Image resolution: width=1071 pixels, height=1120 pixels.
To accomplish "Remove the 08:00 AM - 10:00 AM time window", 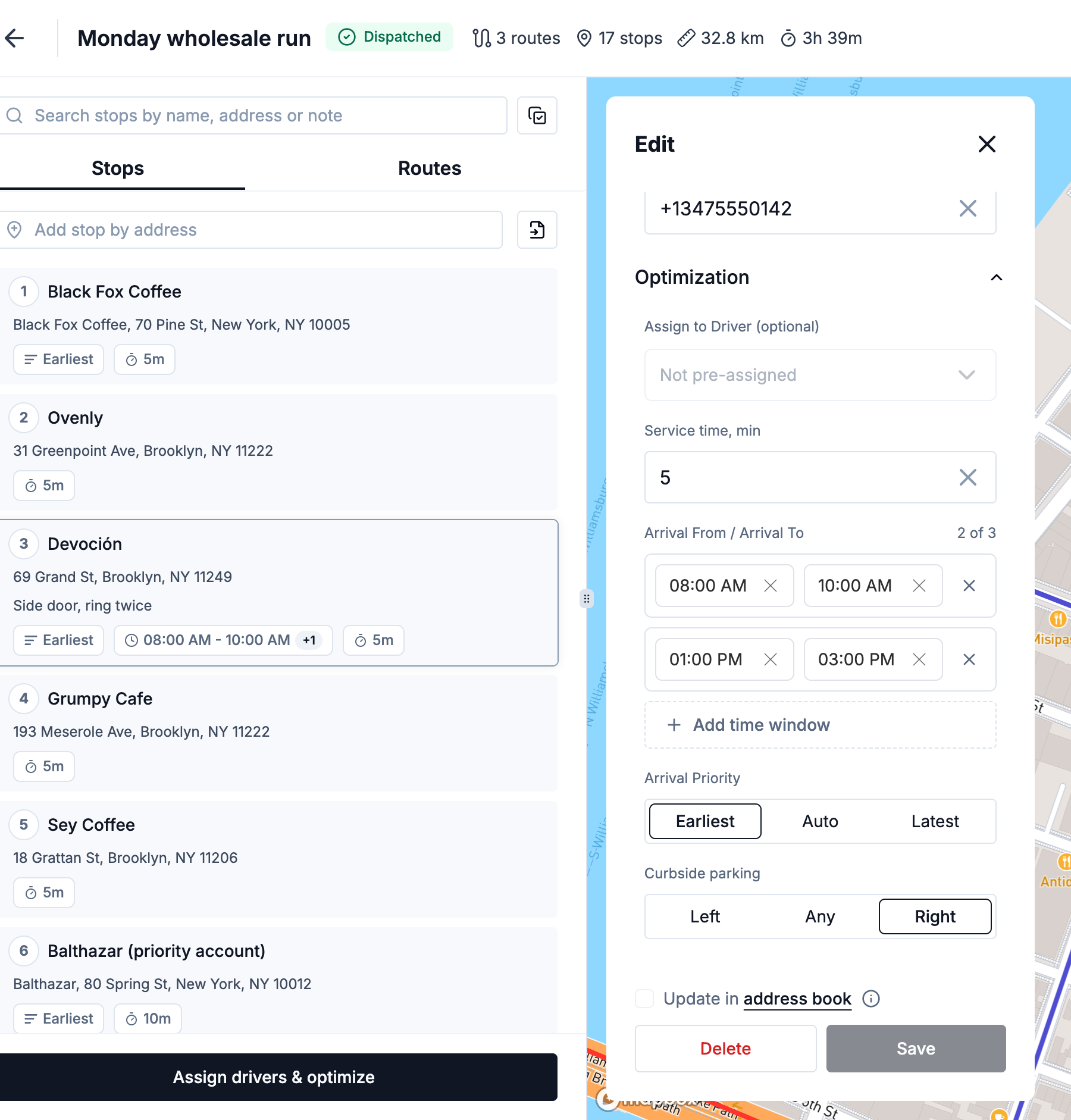I will [969, 586].
